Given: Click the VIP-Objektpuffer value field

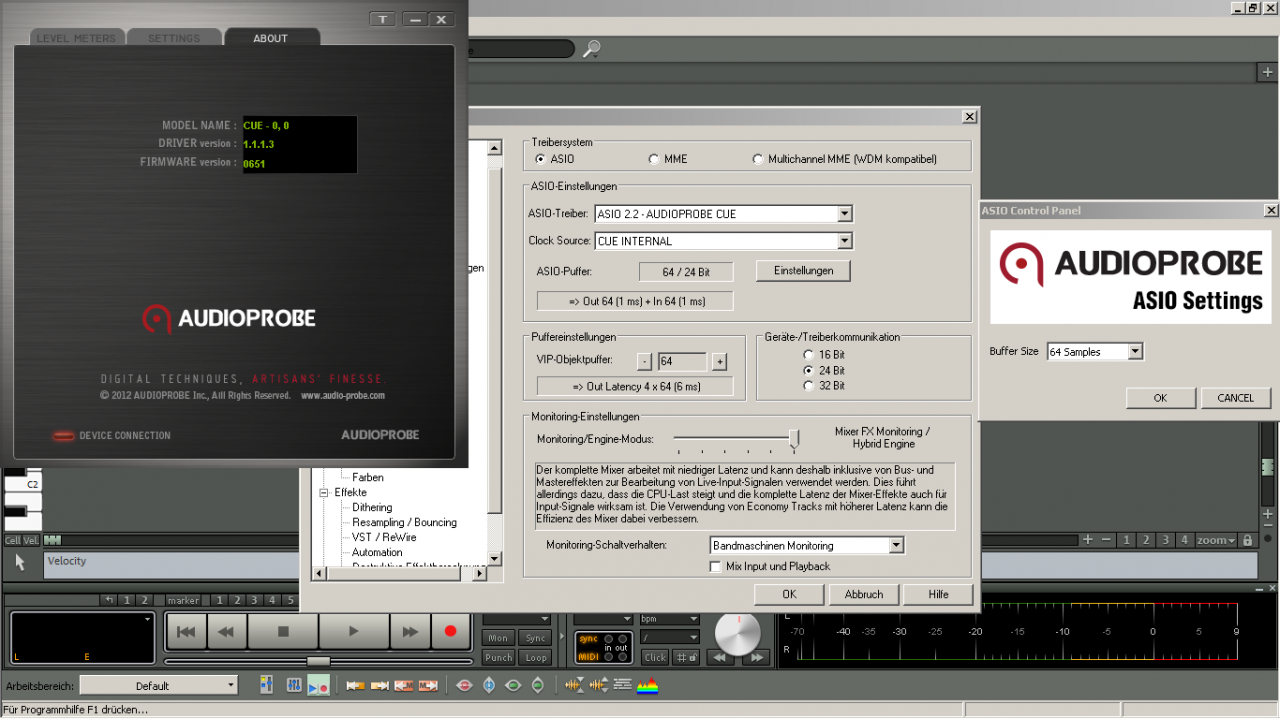Looking at the screenshot, I should (x=682, y=361).
